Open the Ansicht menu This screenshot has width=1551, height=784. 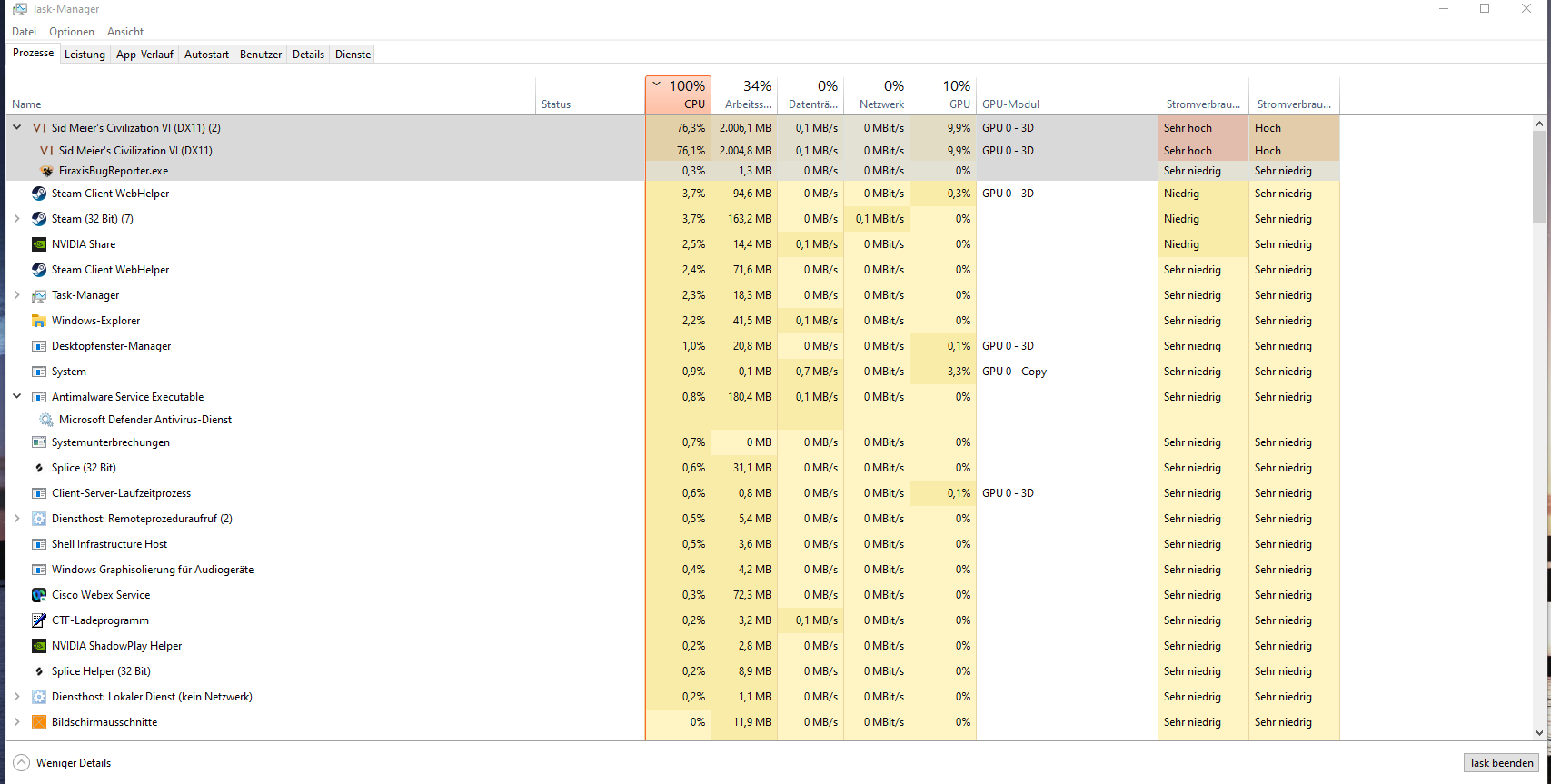(125, 32)
